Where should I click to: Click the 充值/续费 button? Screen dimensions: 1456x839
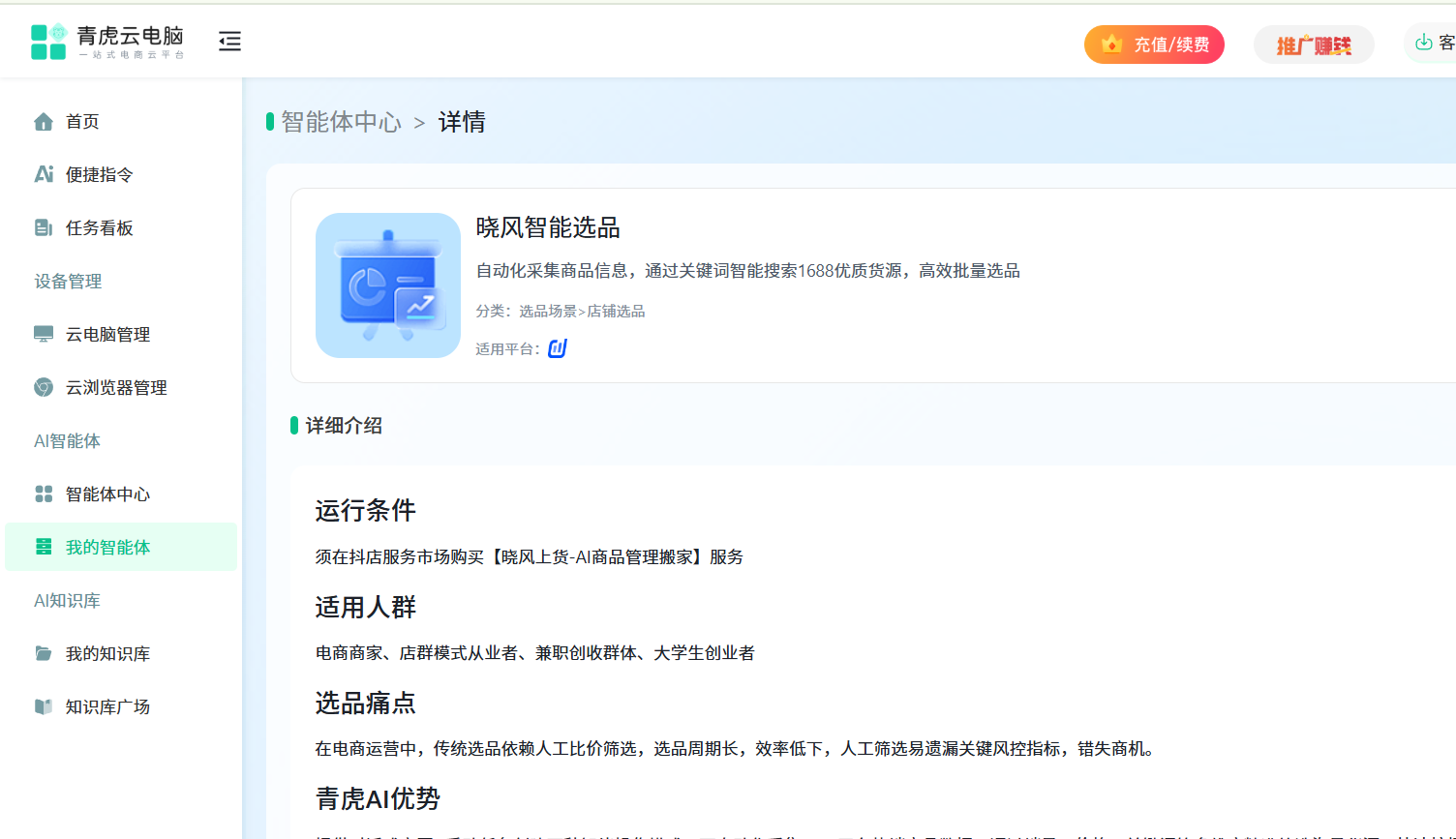pyautogui.click(x=1154, y=45)
